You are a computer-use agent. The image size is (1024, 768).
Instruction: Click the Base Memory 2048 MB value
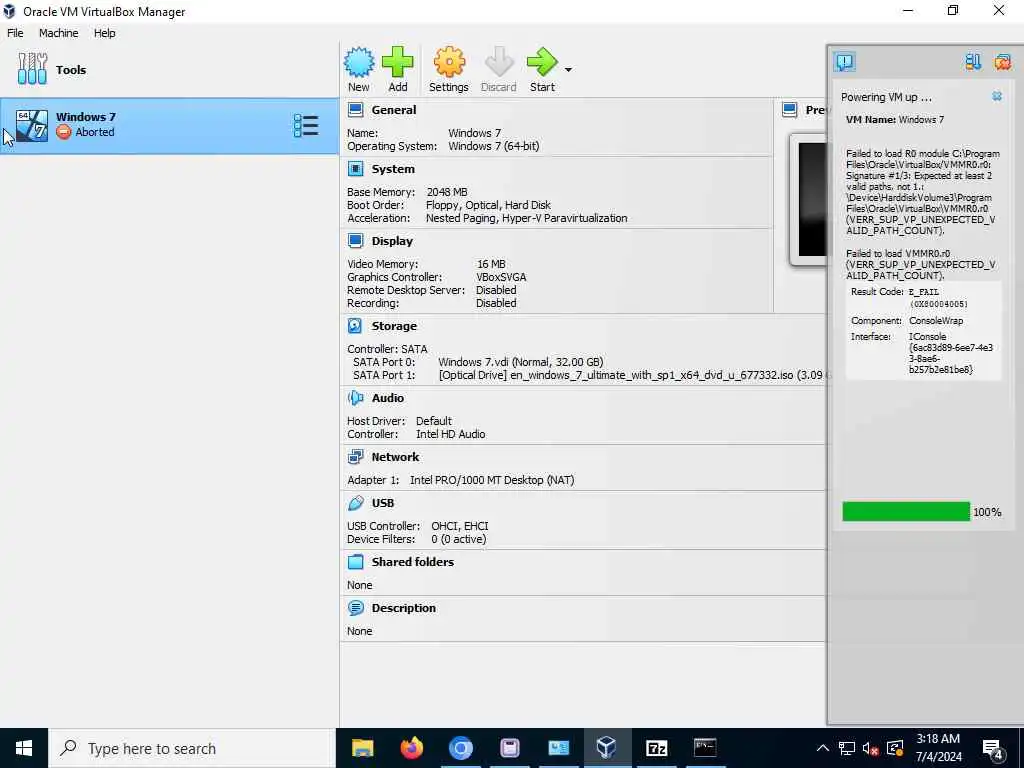447,192
